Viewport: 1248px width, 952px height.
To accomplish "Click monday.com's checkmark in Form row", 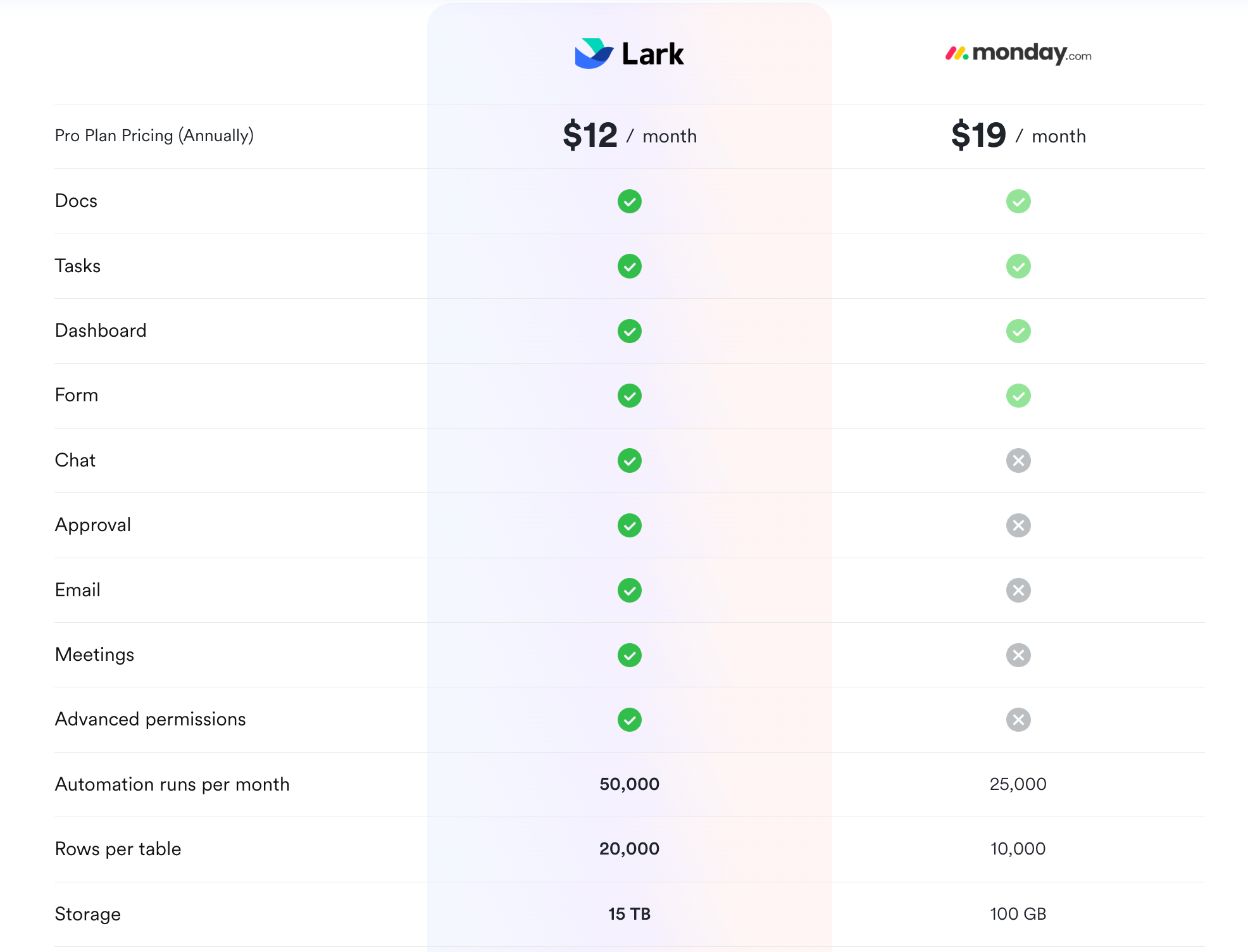I will click(x=1018, y=396).
